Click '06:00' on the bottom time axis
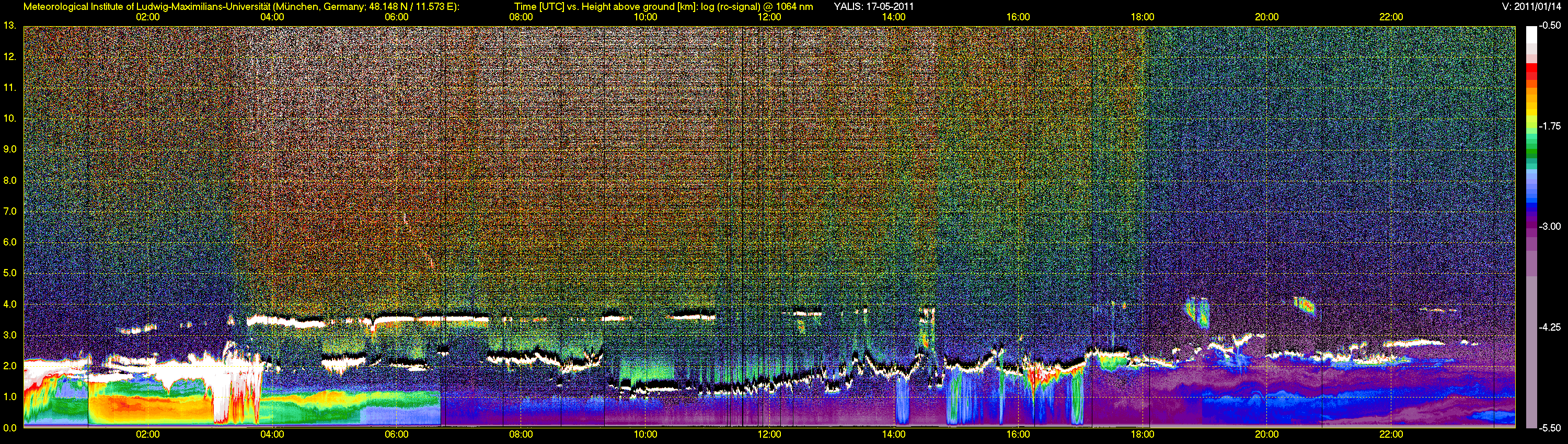The height and width of the screenshot is (444, 1568). point(396,434)
